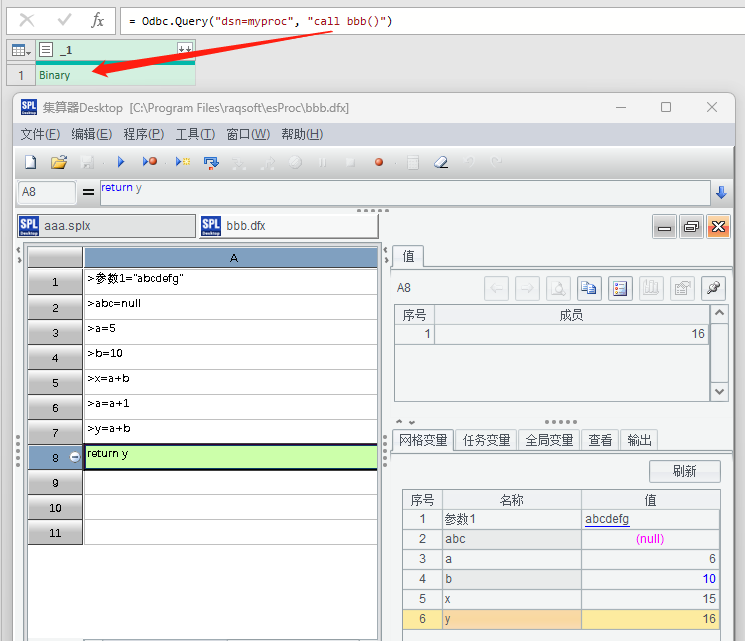Click the Open folder toolbar icon

[59, 162]
